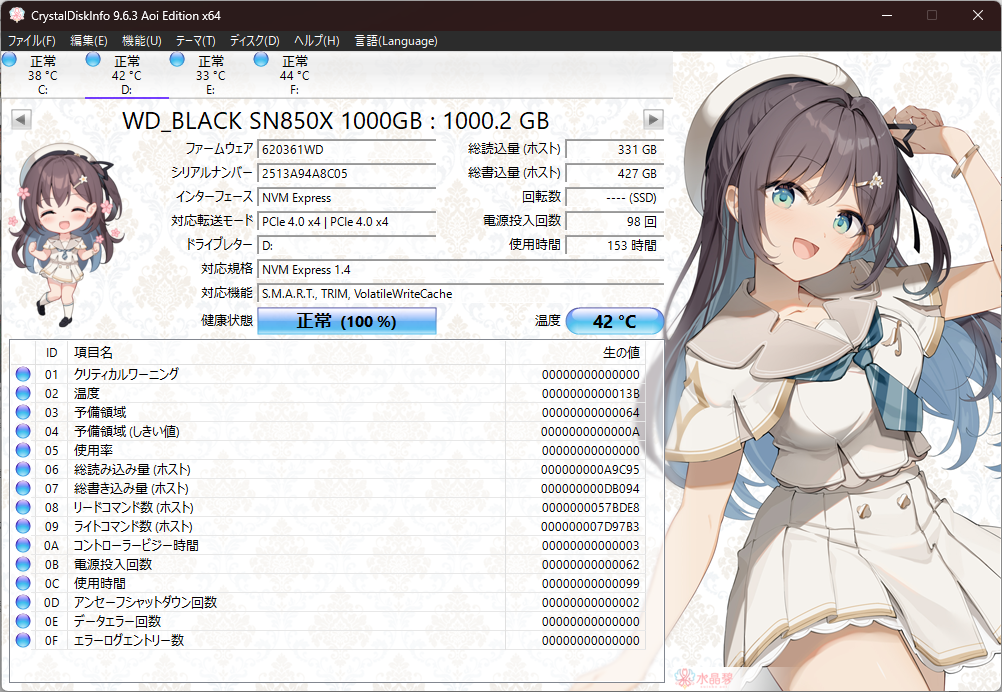Viewport: 1002px width, 692px height.
Task: Click total host reads value 331 GB
Action: pos(615,150)
